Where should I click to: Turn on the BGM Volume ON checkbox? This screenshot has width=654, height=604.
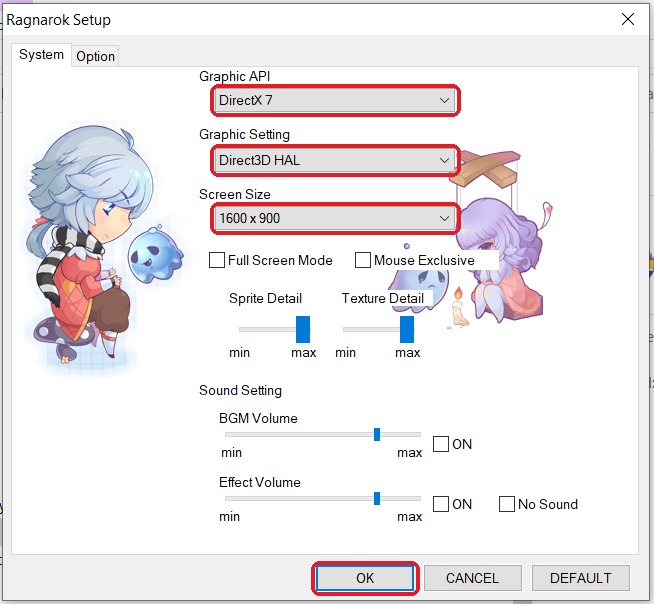coord(441,444)
